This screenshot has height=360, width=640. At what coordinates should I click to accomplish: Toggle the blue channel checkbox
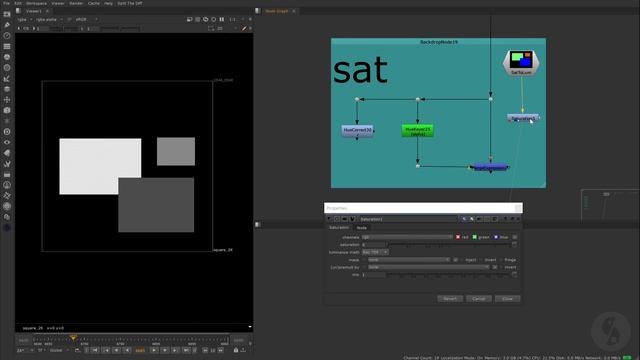tap(496, 237)
